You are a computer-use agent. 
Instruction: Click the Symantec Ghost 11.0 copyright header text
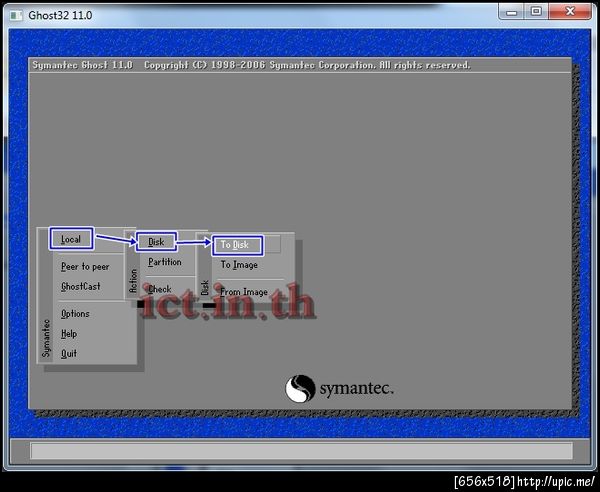pyautogui.click(x=251, y=65)
